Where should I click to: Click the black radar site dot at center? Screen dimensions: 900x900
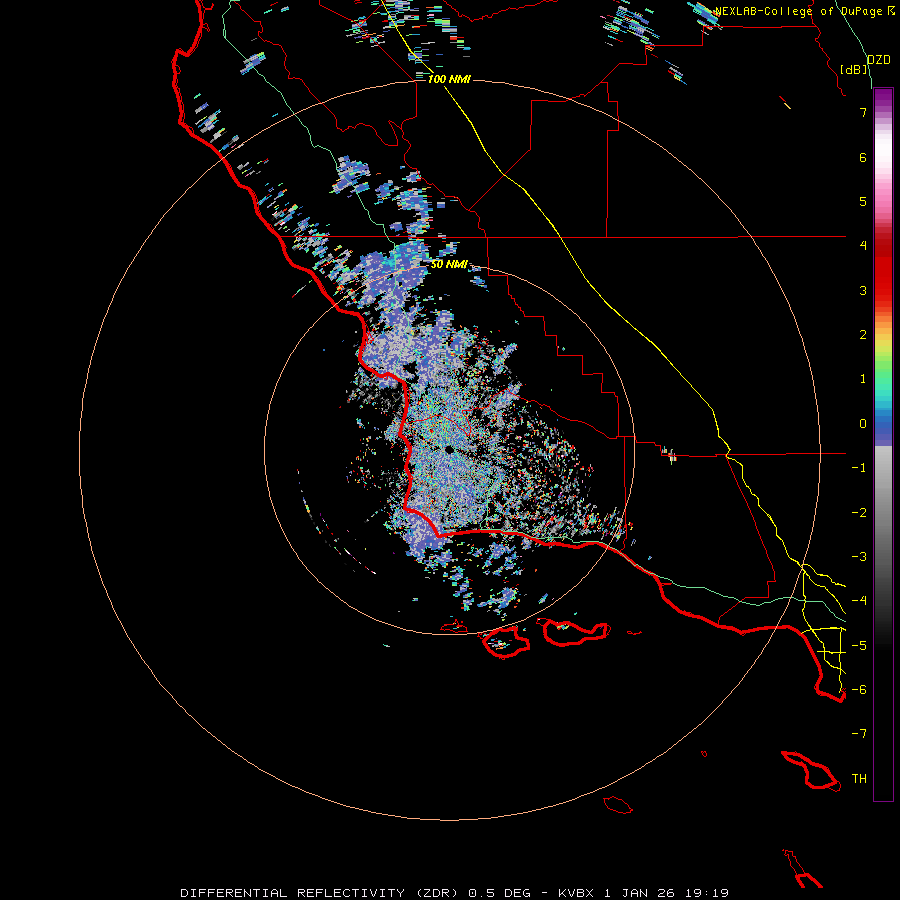[449, 450]
